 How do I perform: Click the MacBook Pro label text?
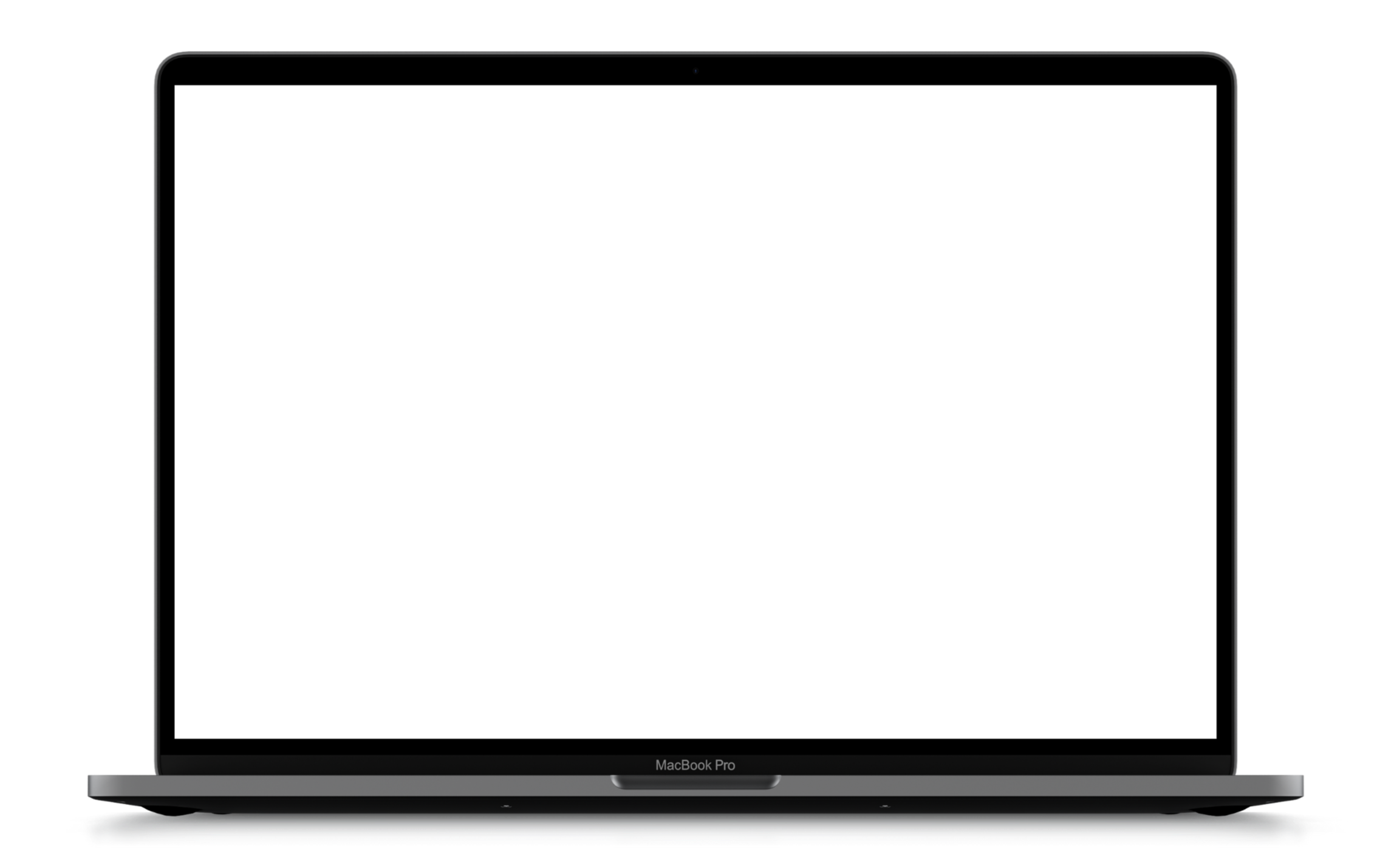click(x=695, y=765)
